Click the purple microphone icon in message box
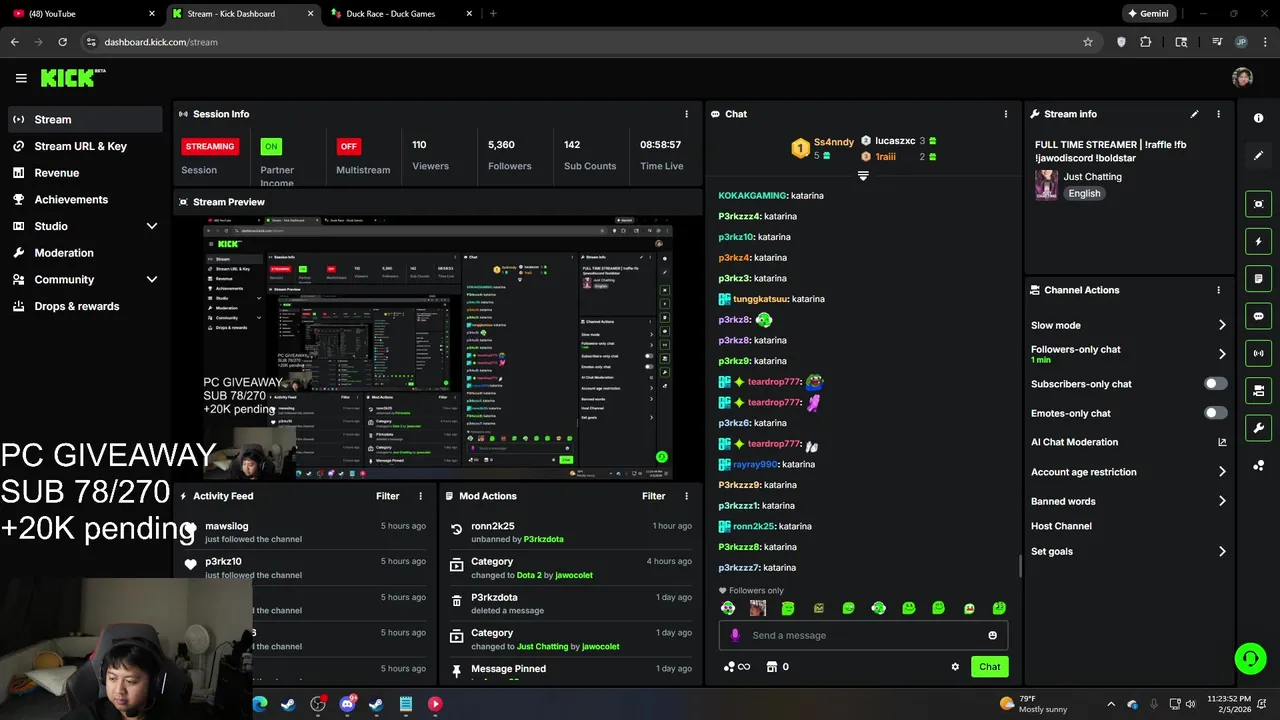 coord(735,635)
